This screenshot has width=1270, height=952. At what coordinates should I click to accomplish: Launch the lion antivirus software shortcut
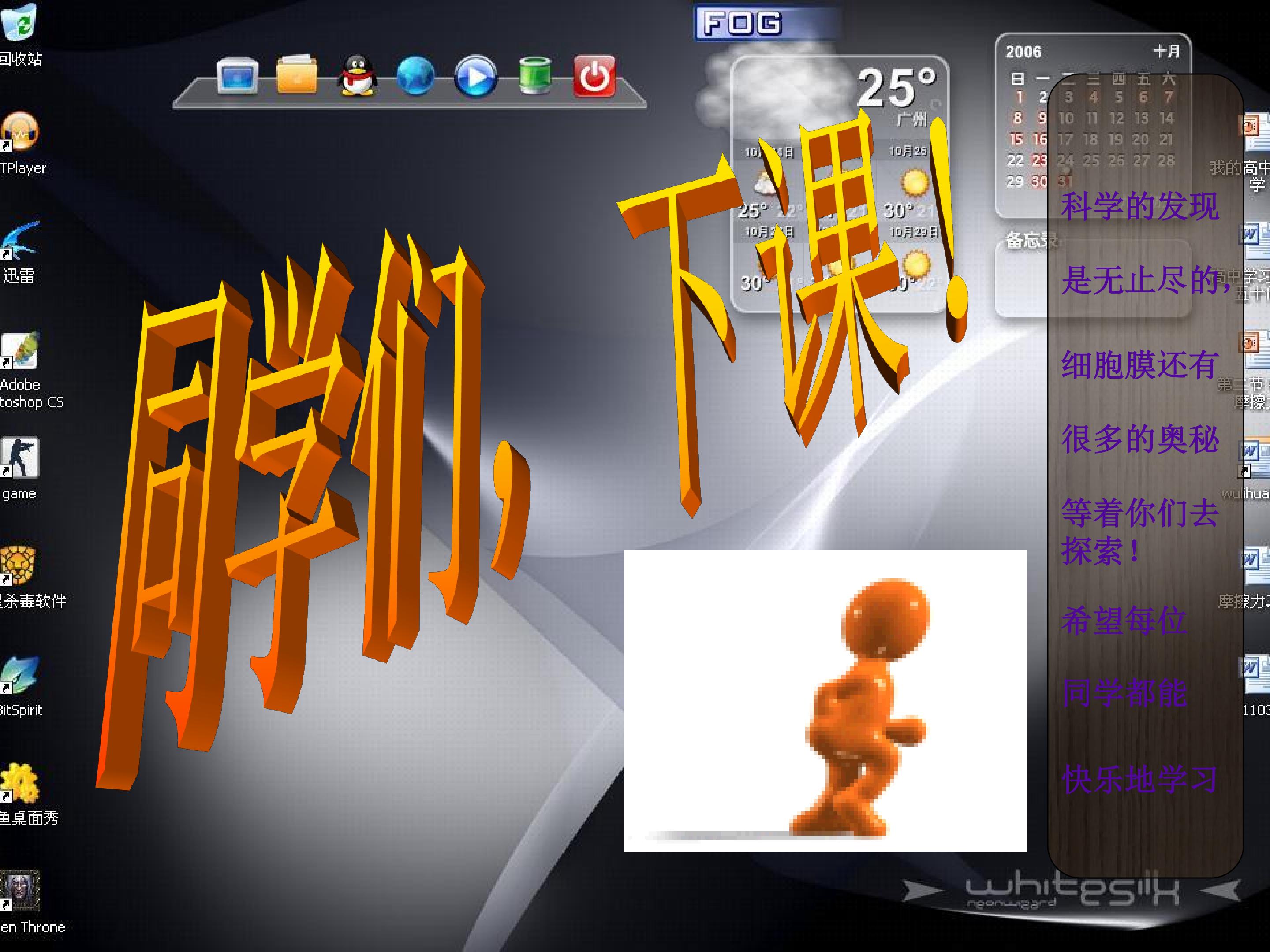19,565
